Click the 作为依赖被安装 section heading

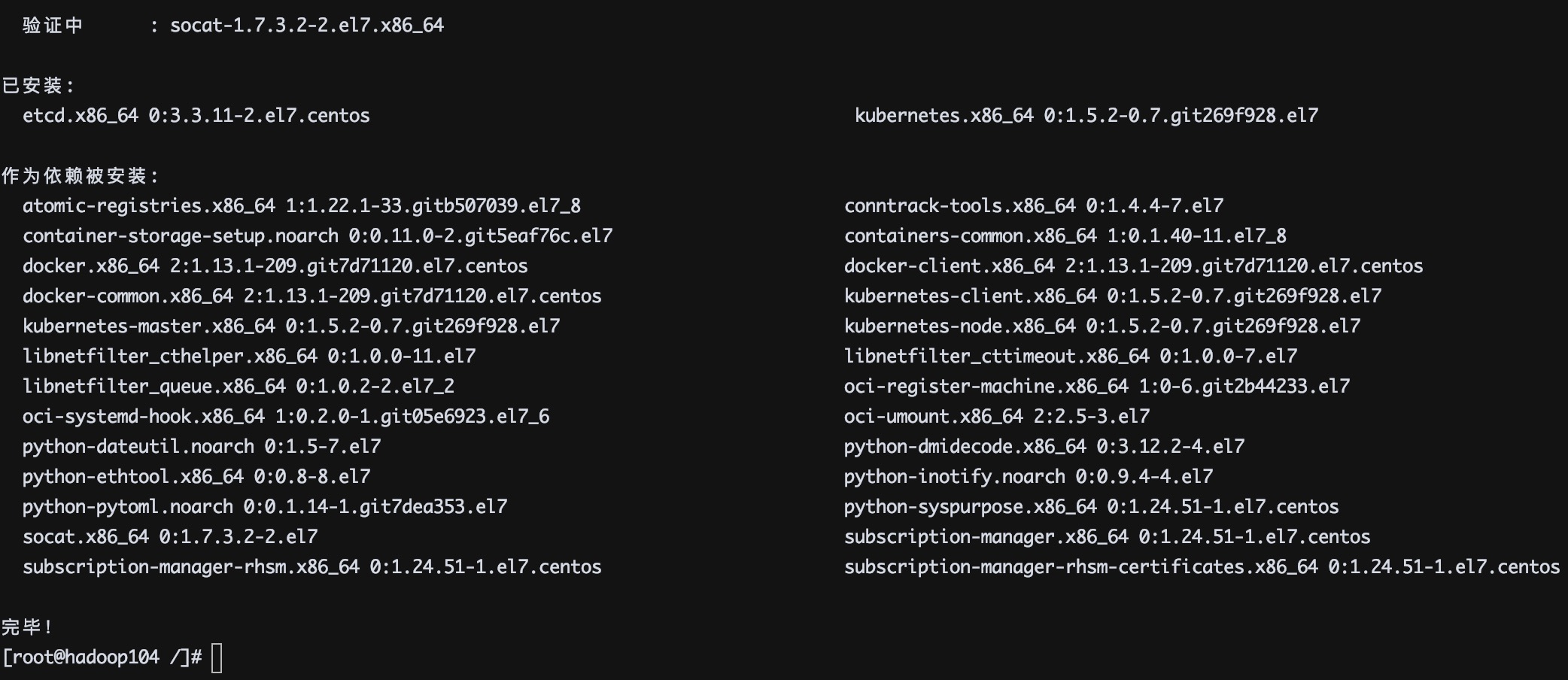(80, 176)
